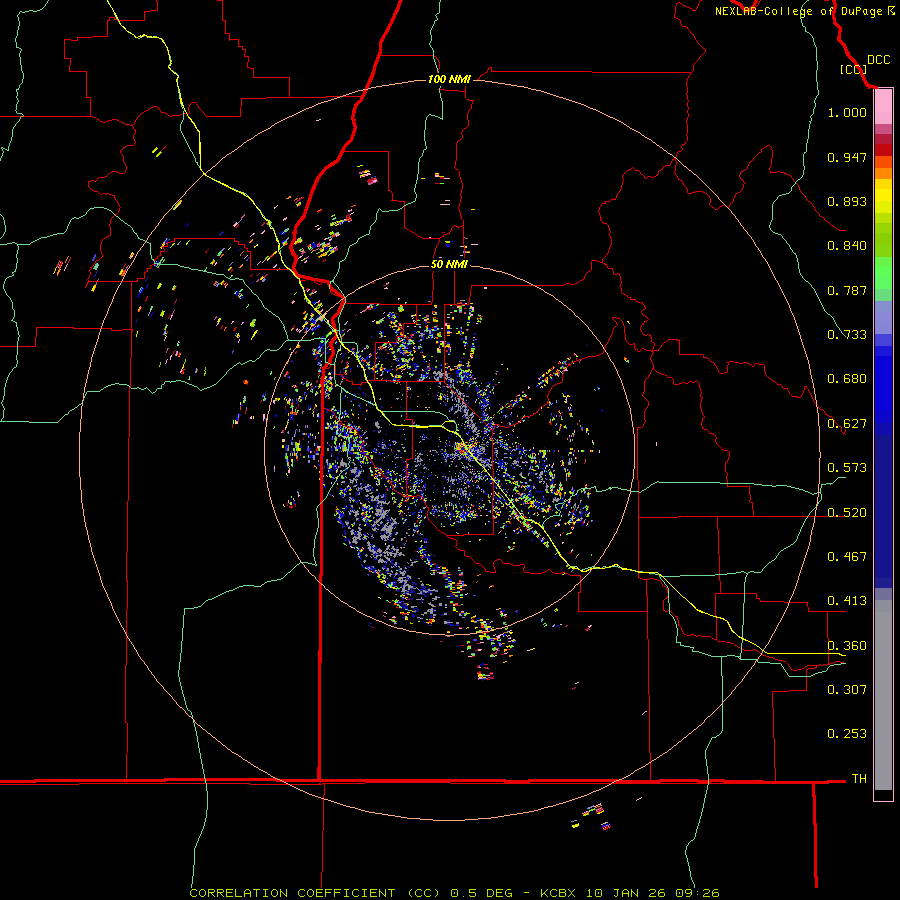Click the 0.627 legend value
Viewport: 900px width, 900px height.
click(847, 424)
